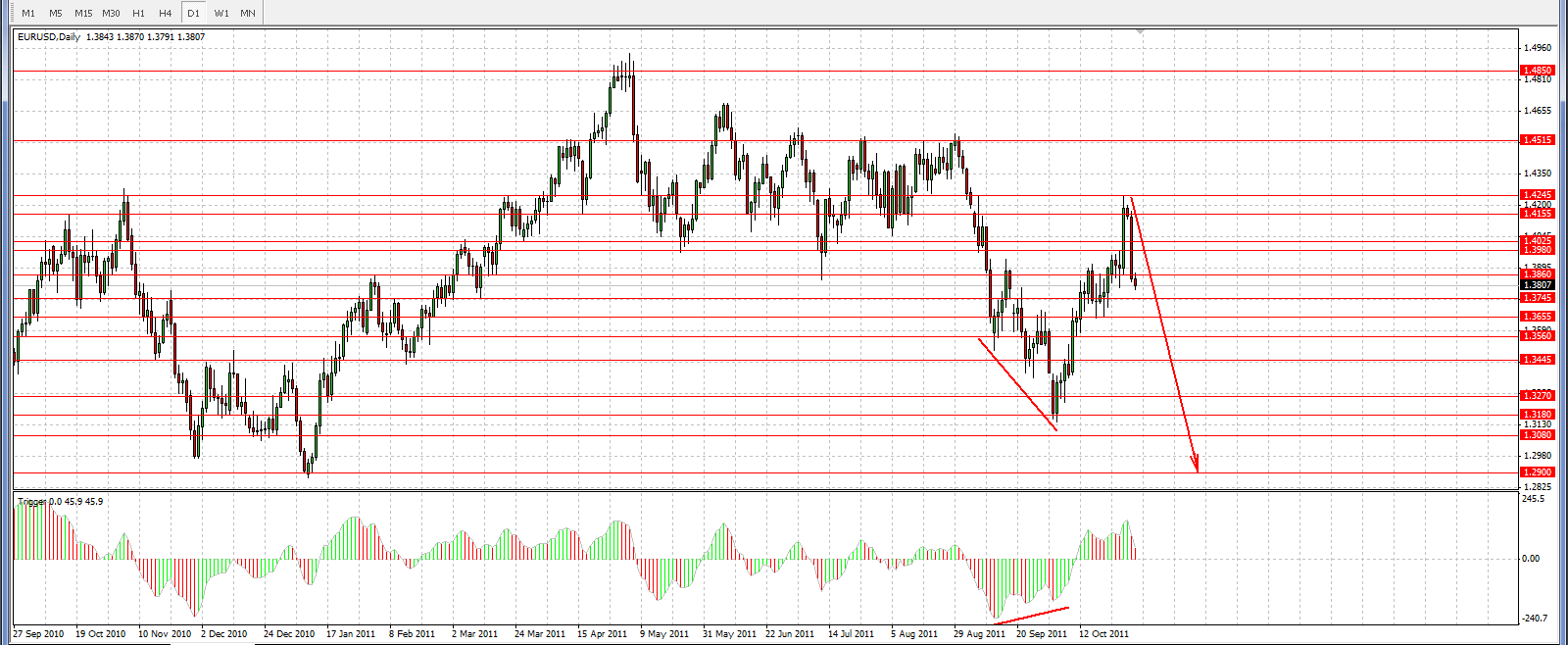Click the 27 Sep 2010 date label
1568x645 pixels.
39,634
